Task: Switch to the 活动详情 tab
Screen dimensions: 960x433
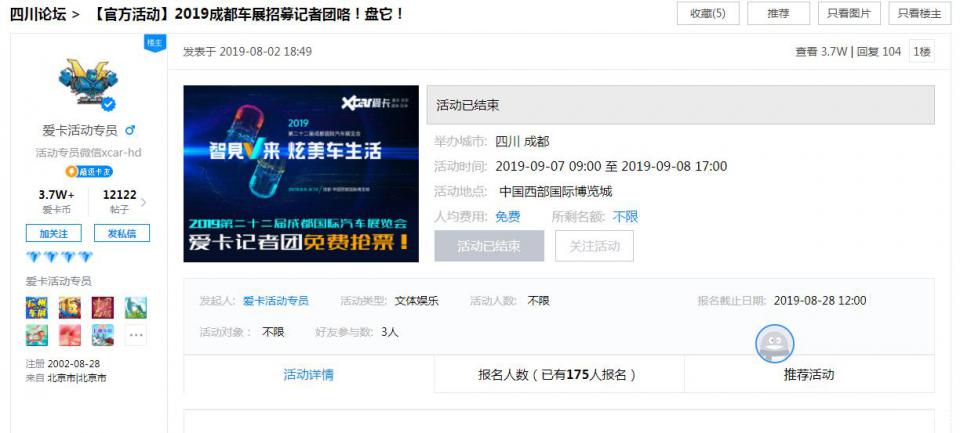Action: [309, 374]
